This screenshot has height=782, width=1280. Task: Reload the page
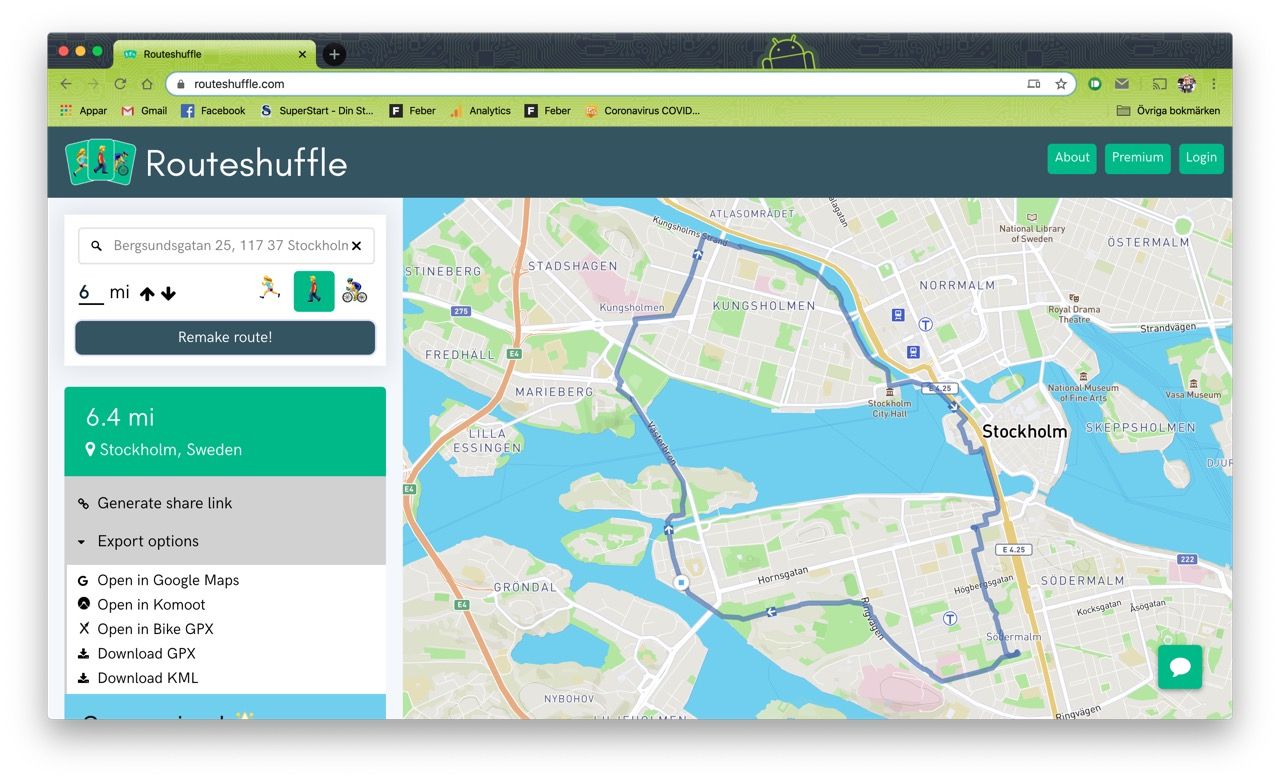[x=120, y=84]
